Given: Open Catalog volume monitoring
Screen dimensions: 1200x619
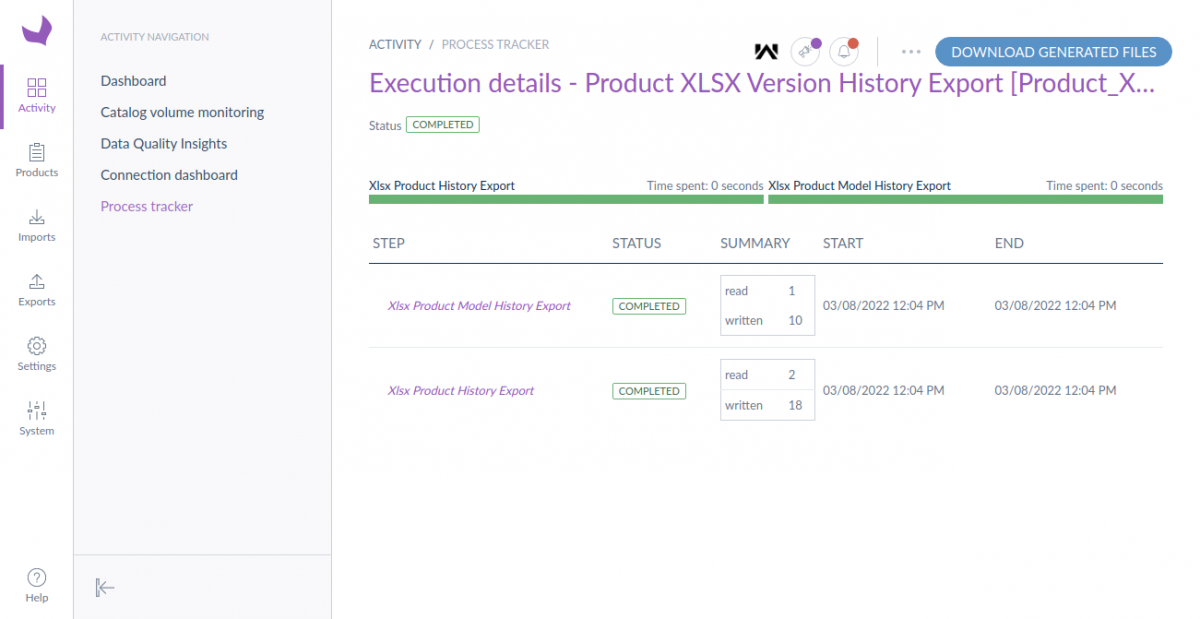Looking at the screenshot, I should pyautogui.click(x=182, y=112).
